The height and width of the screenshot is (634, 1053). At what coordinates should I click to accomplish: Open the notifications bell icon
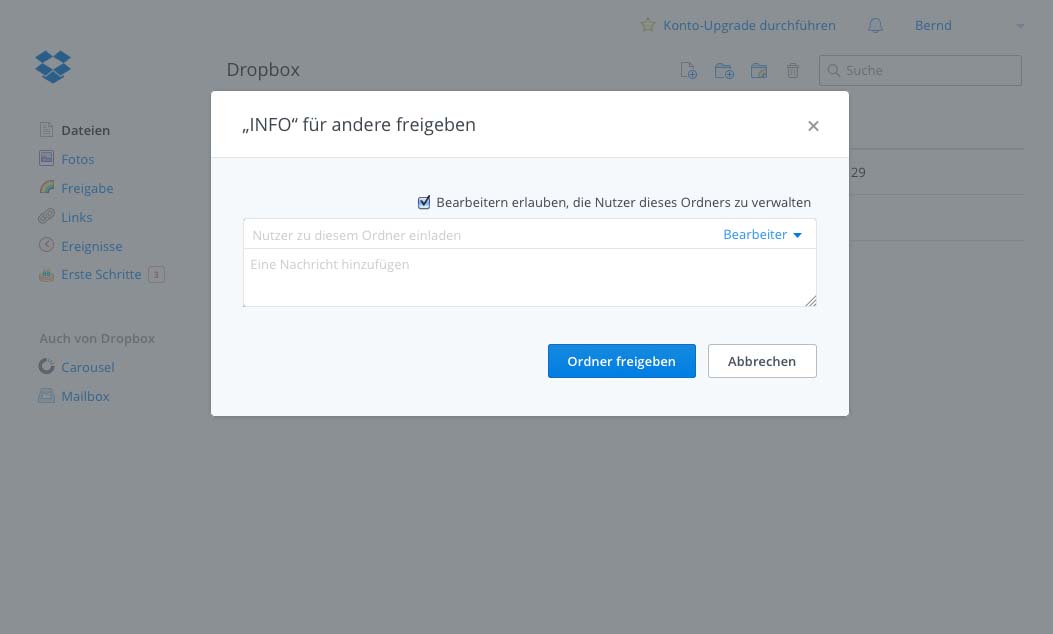pyautogui.click(x=875, y=26)
